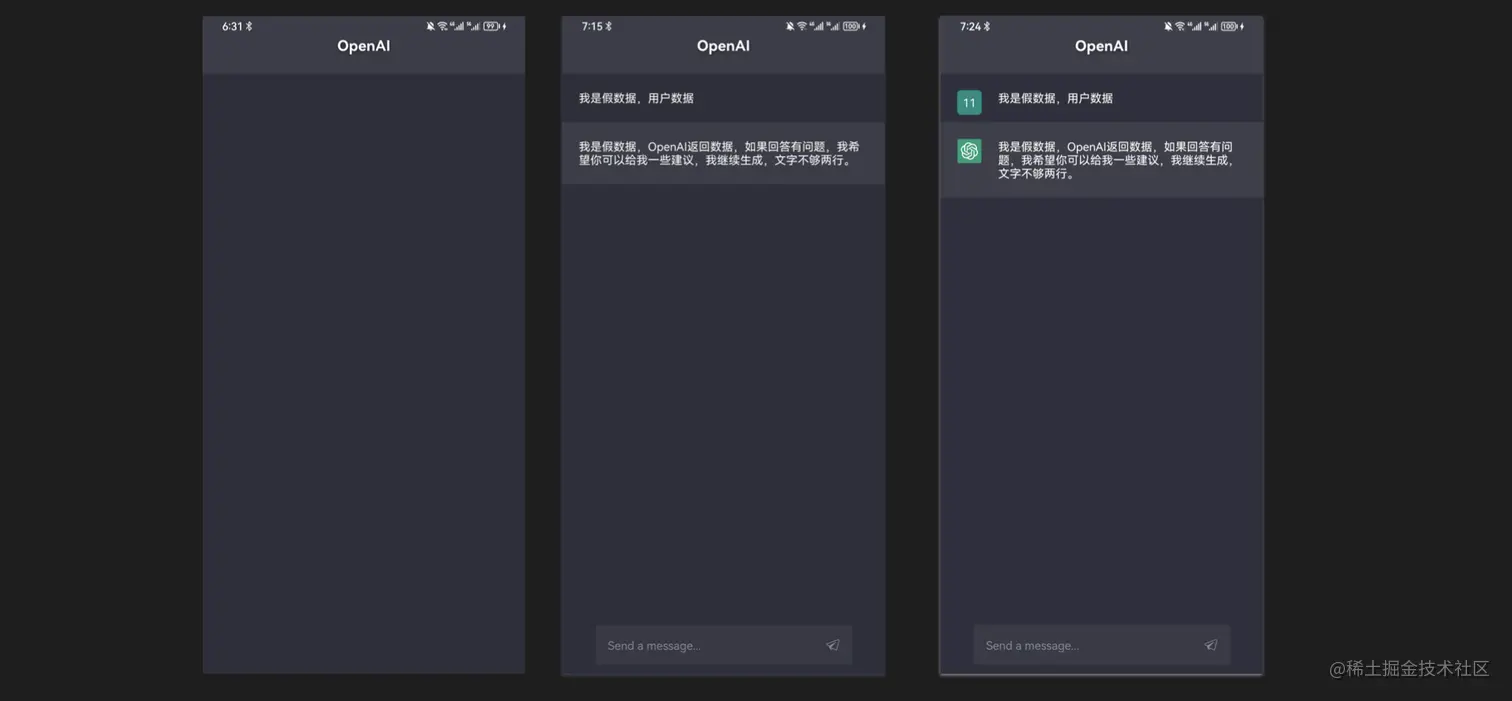This screenshot has height=701, width=1512.
Task: Click message input field in right phone
Action: pyautogui.click(x=1102, y=645)
